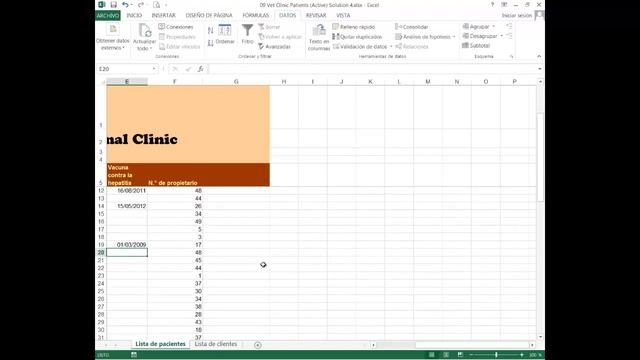Switch to Lista de clientes sheet
This screenshot has height=360, width=640.
(216, 344)
